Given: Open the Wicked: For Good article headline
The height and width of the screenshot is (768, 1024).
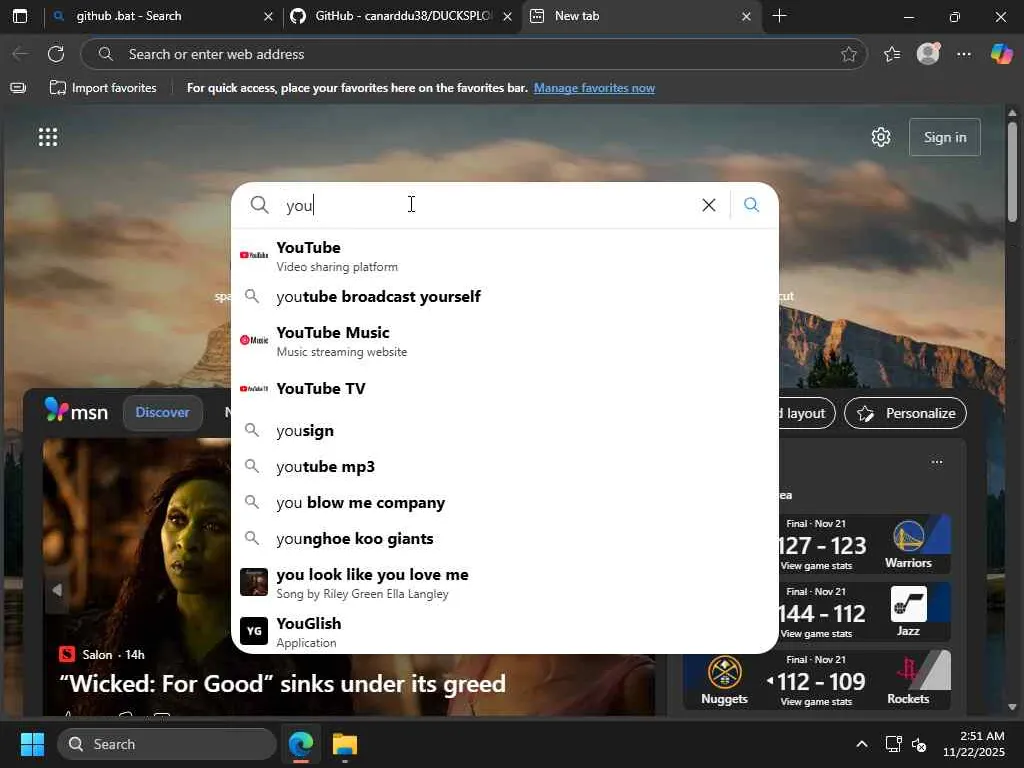Looking at the screenshot, I should click(282, 684).
